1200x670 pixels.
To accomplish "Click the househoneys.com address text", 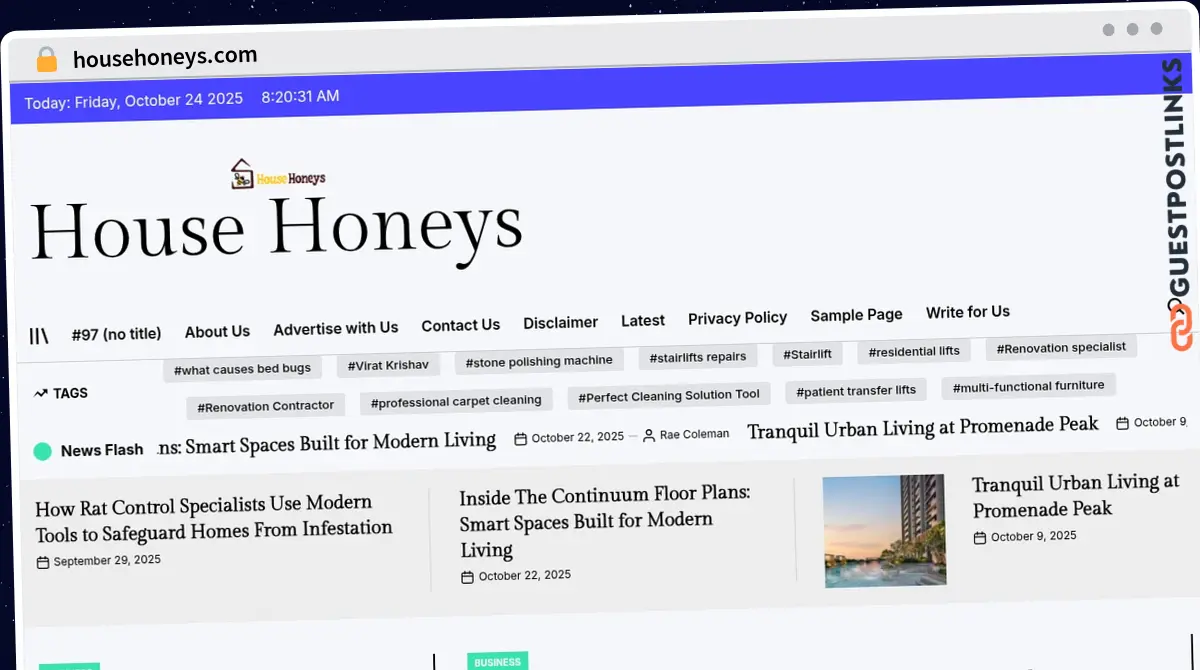I will click(x=165, y=58).
